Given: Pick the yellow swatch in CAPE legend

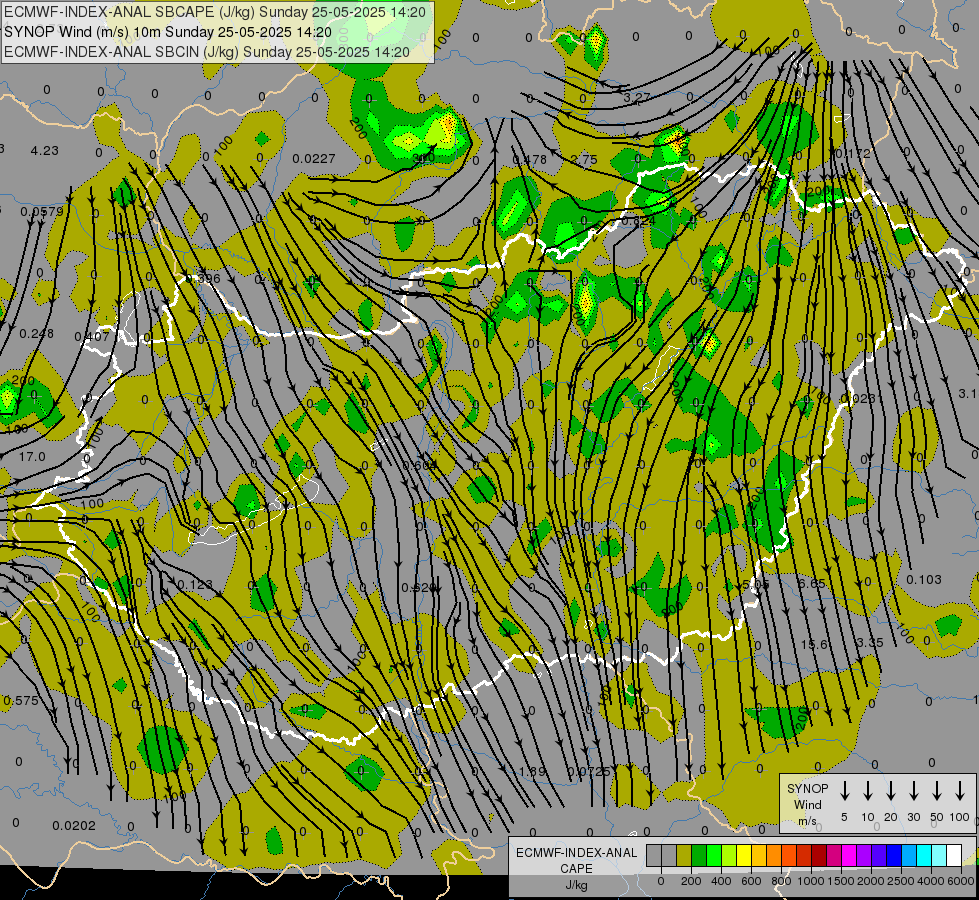Looking at the screenshot, I should (x=744, y=856).
